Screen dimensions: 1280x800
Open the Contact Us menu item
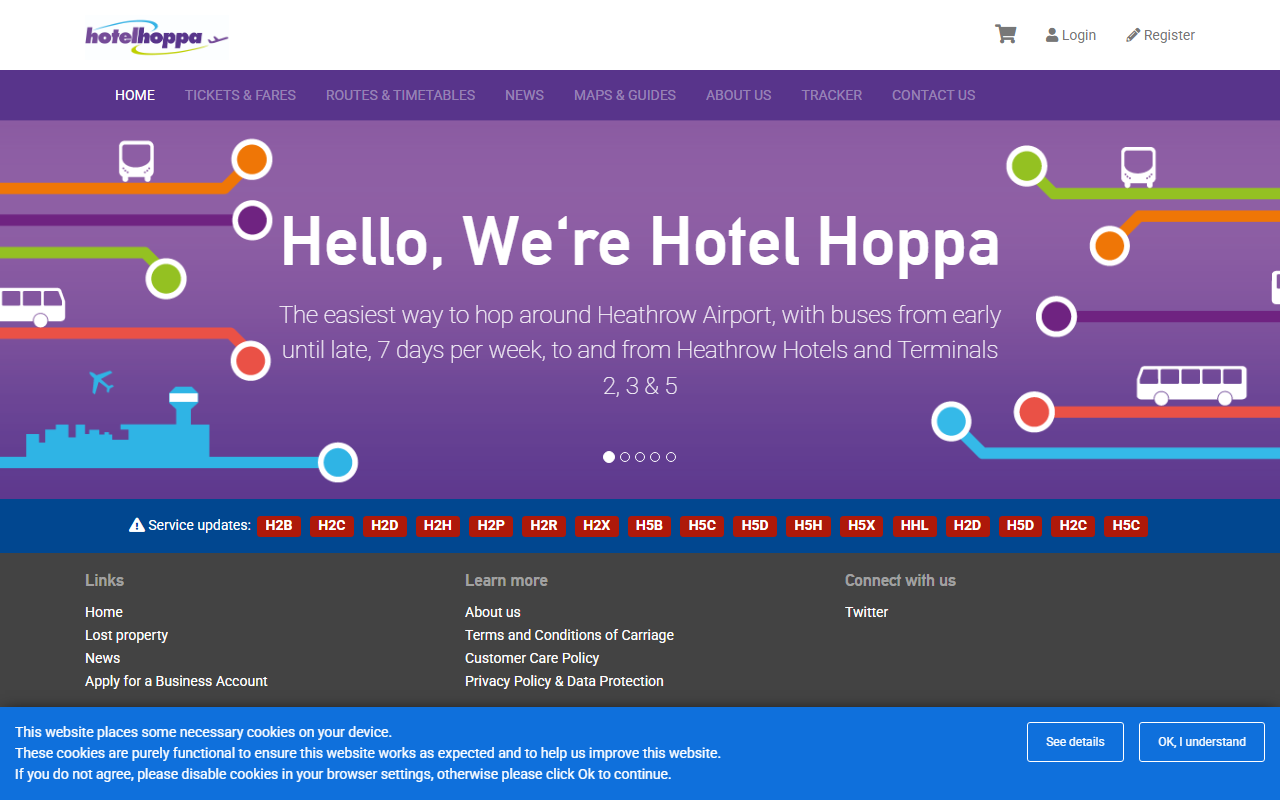point(933,95)
